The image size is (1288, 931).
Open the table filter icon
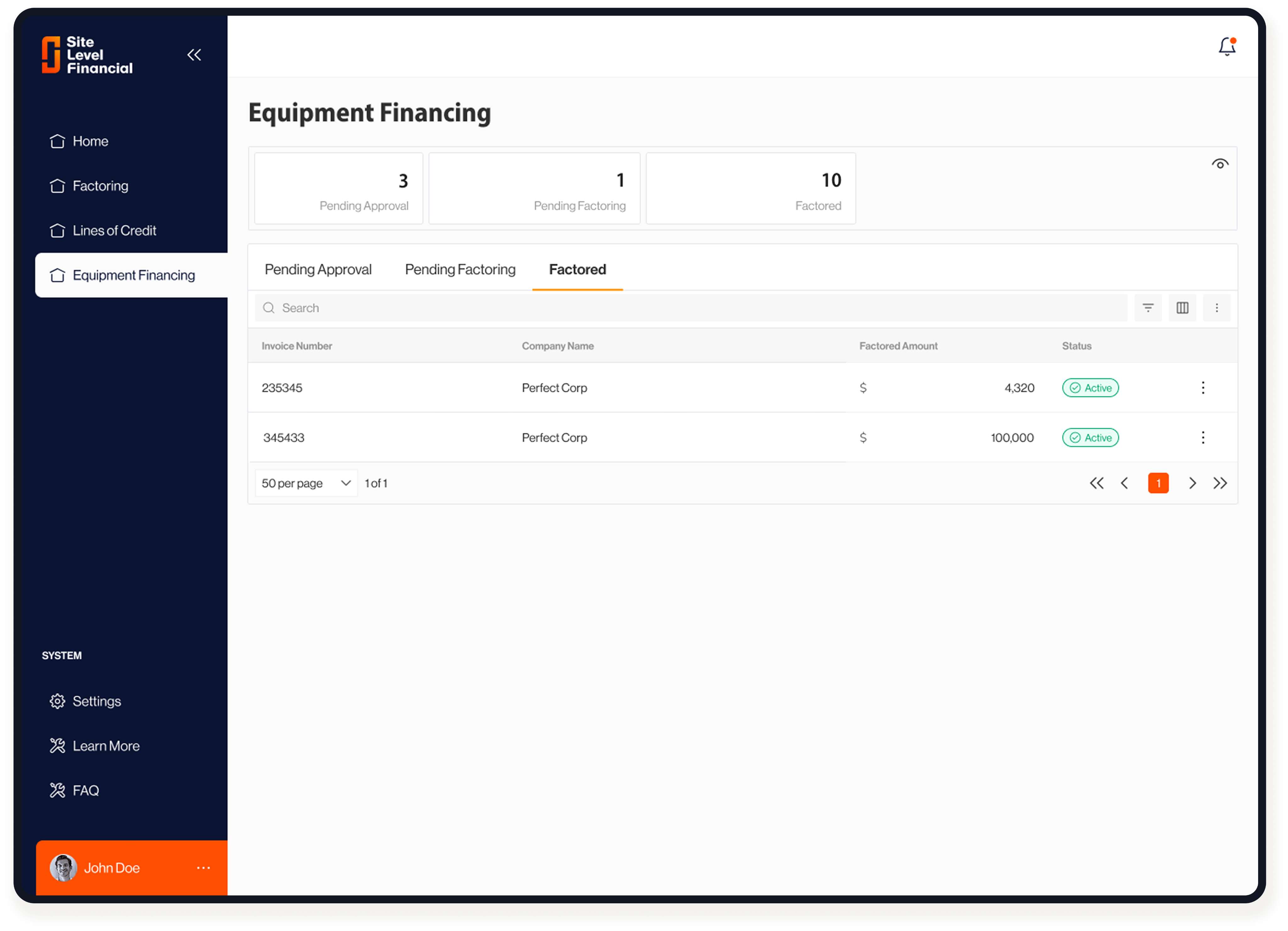point(1148,307)
